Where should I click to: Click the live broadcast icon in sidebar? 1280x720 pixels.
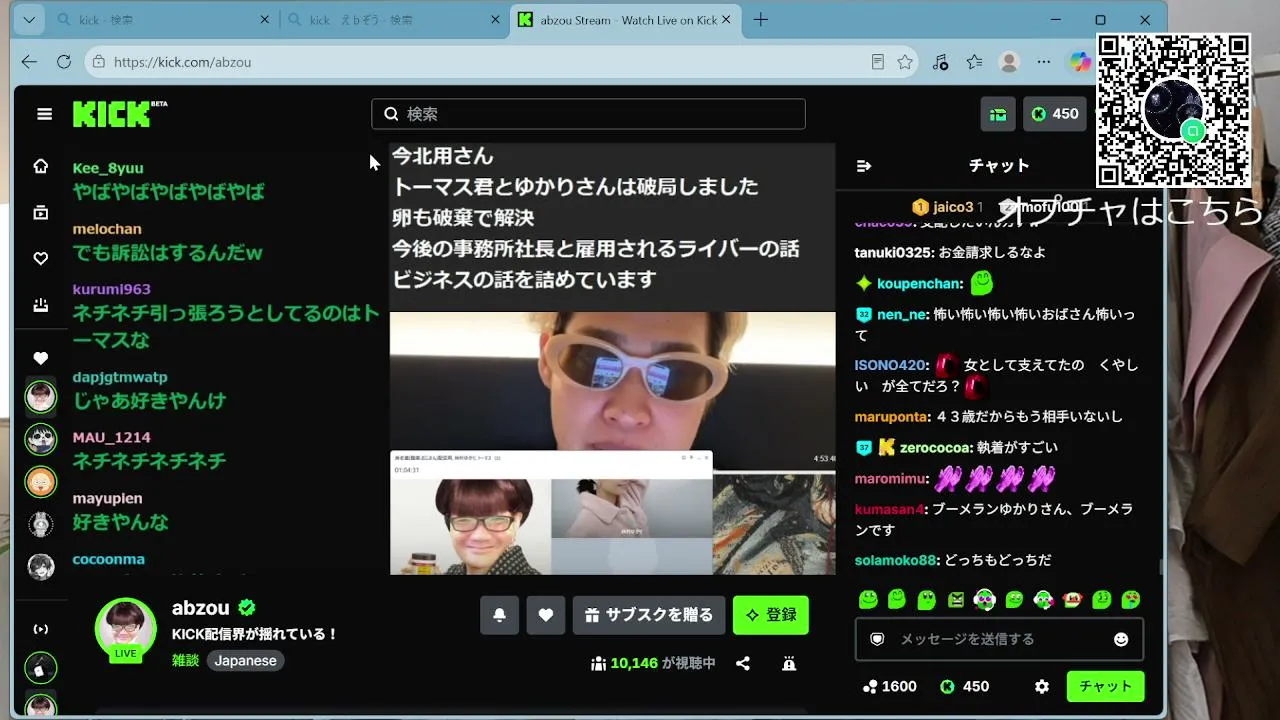tap(41, 629)
